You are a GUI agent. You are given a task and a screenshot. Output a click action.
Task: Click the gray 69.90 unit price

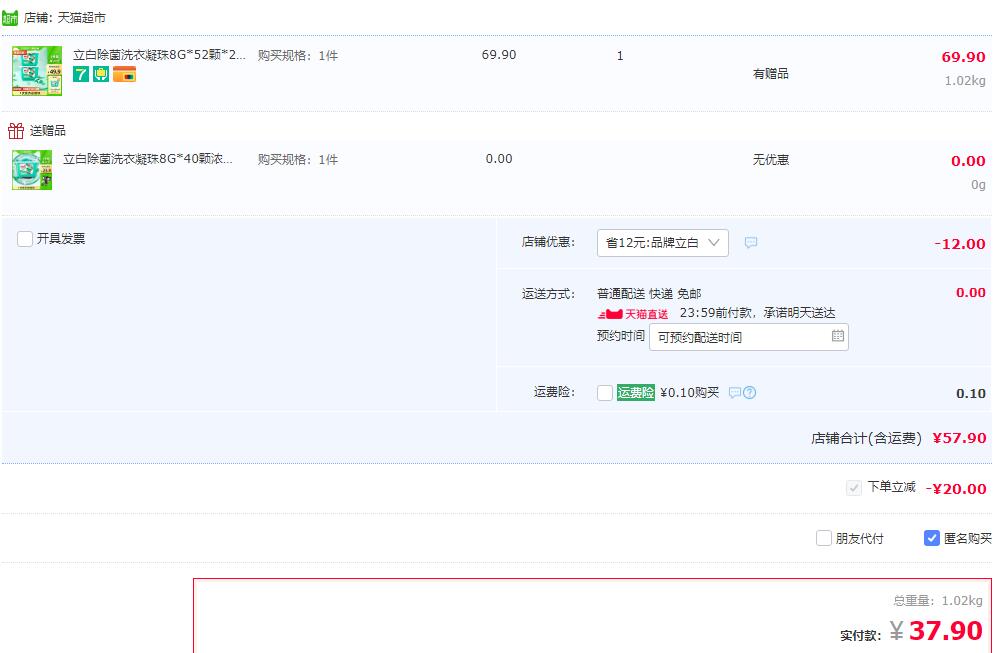(499, 55)
